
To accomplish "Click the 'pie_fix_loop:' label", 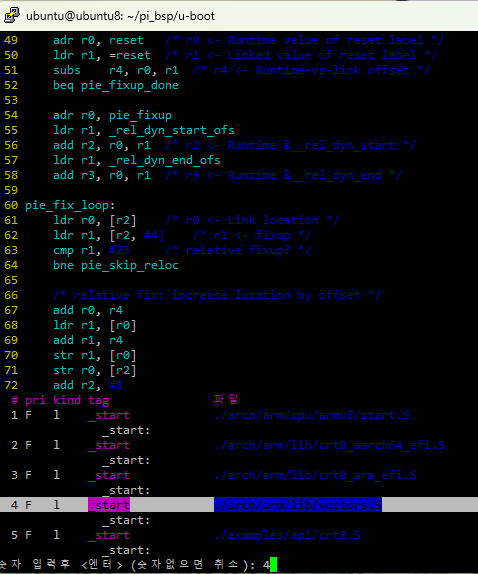I will pyautogui.click(x=70, y=205).
